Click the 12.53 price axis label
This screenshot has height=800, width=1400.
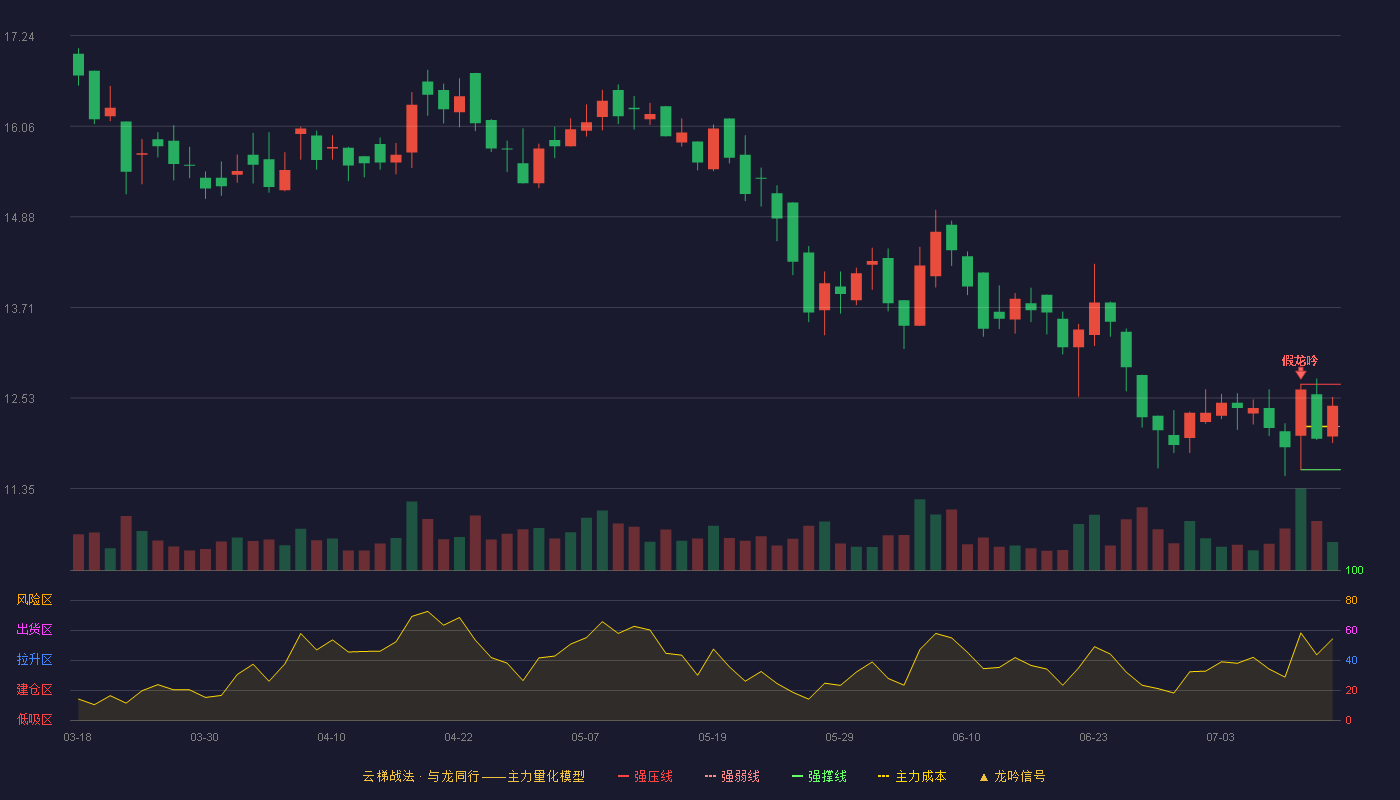click(x=19, y=399)
